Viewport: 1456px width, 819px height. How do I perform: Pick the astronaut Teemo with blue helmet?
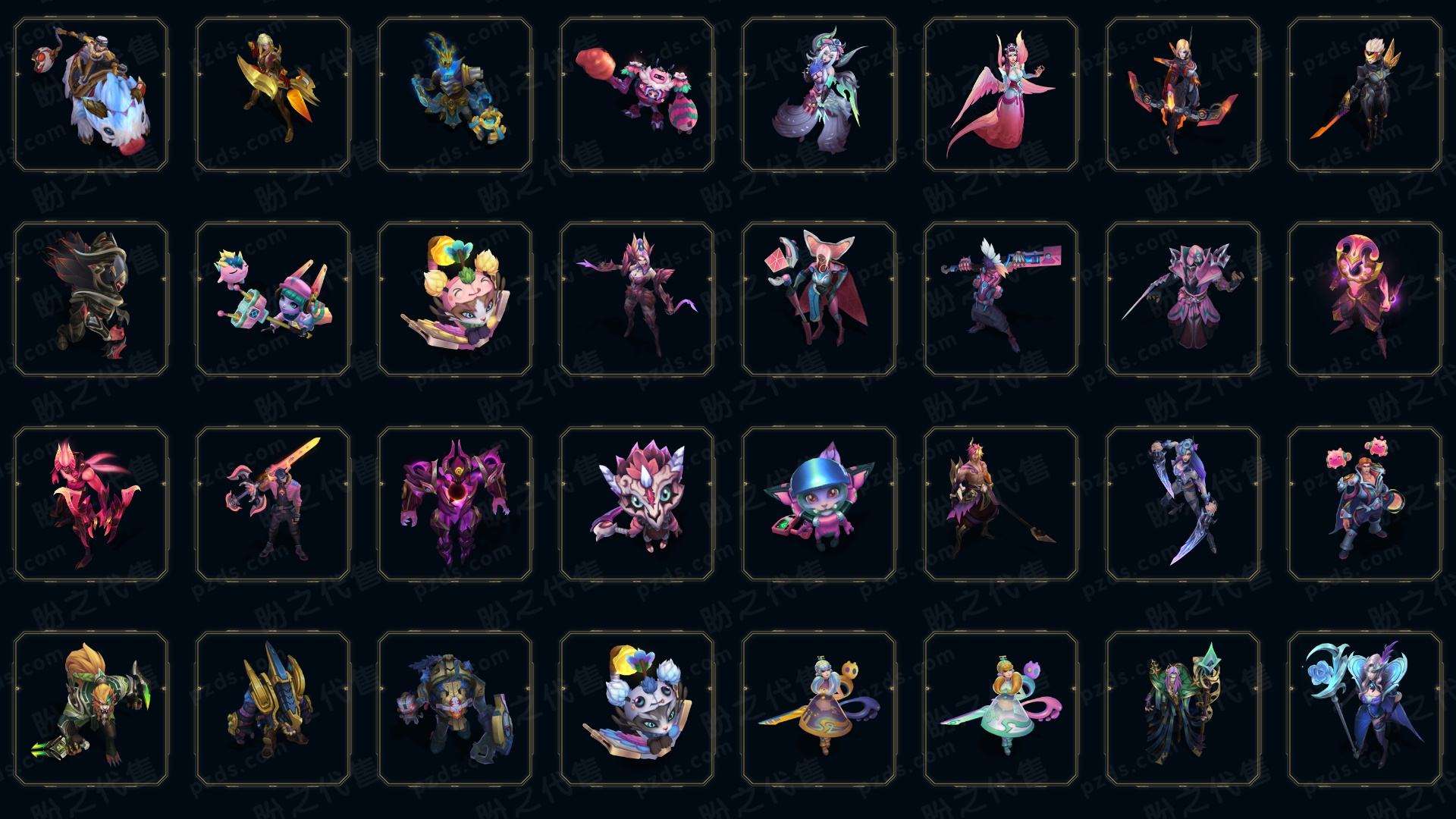coord(819,504)
